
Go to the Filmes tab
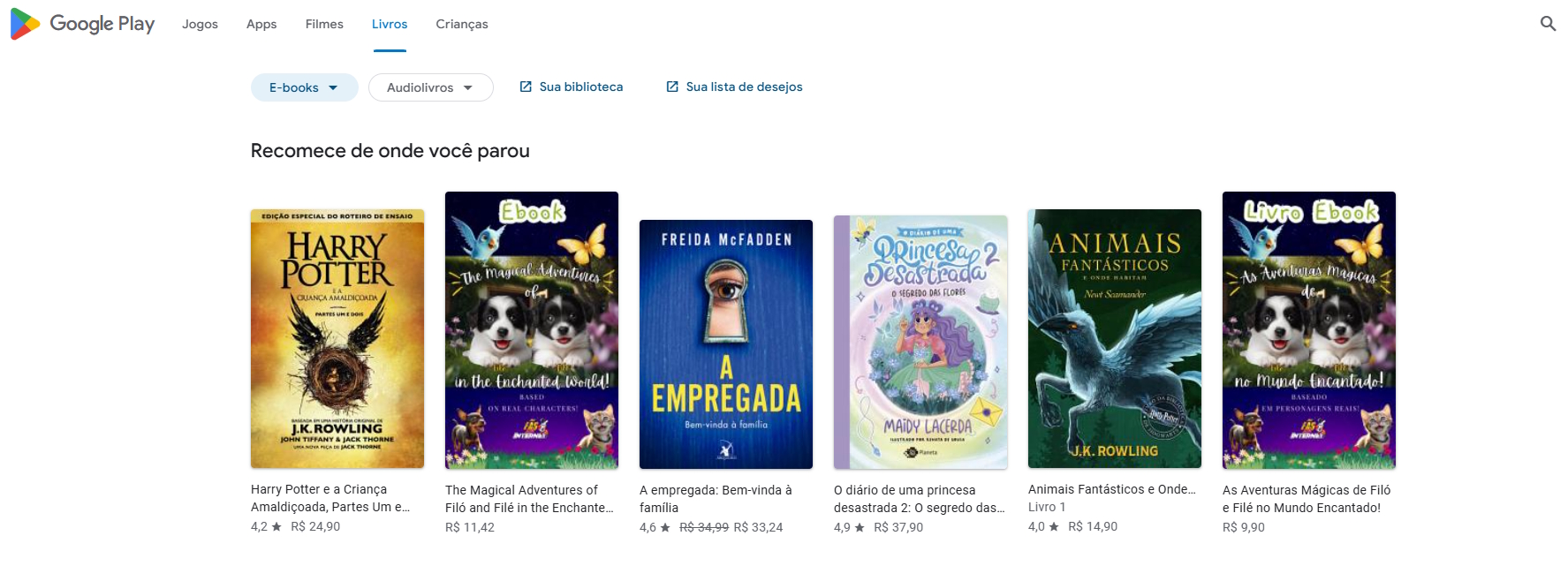point(324,24)
